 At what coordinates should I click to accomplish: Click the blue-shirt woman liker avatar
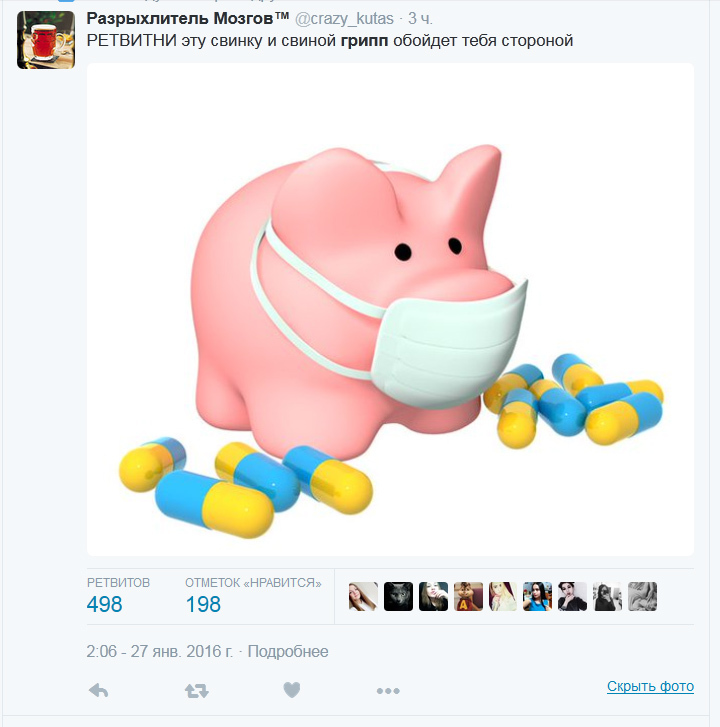point(537,596)
